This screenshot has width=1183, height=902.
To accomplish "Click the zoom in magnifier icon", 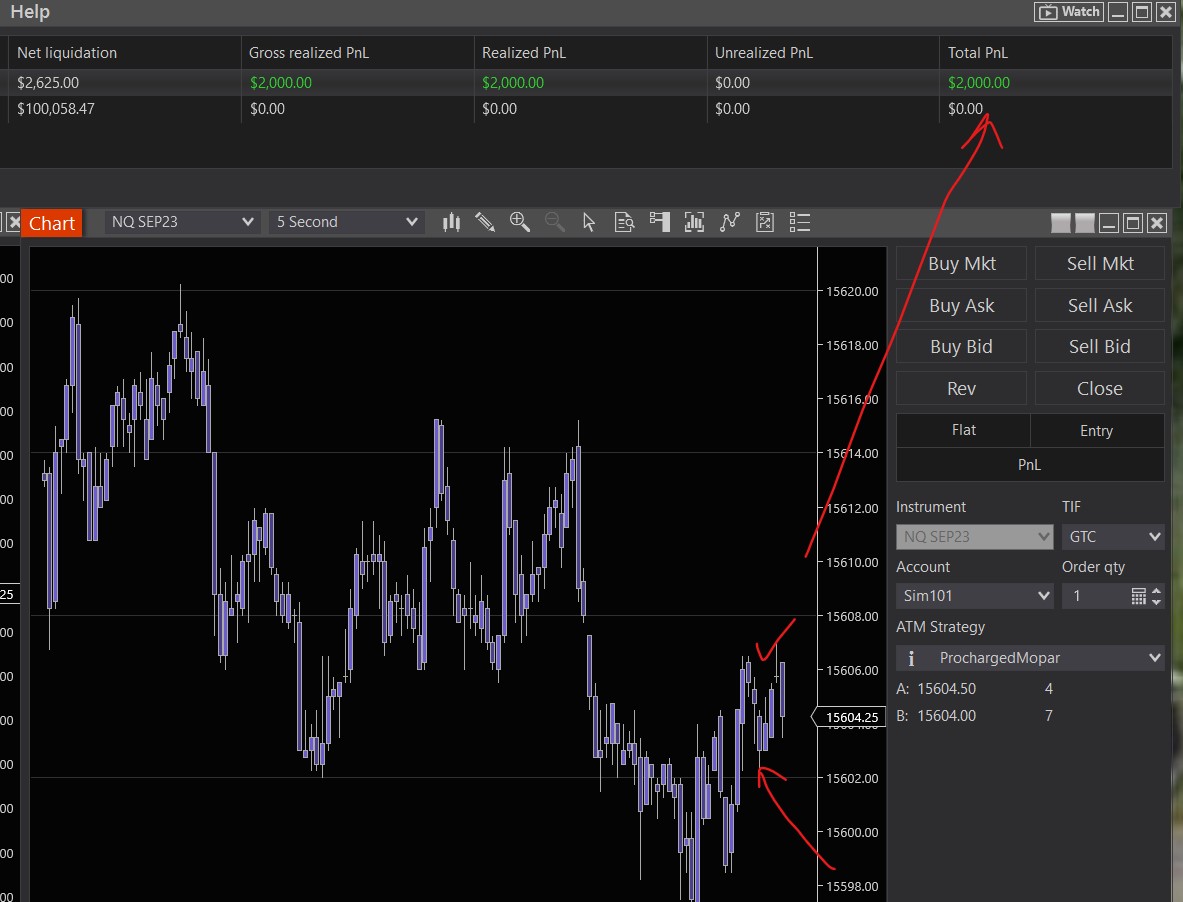I will pos(519,222).
